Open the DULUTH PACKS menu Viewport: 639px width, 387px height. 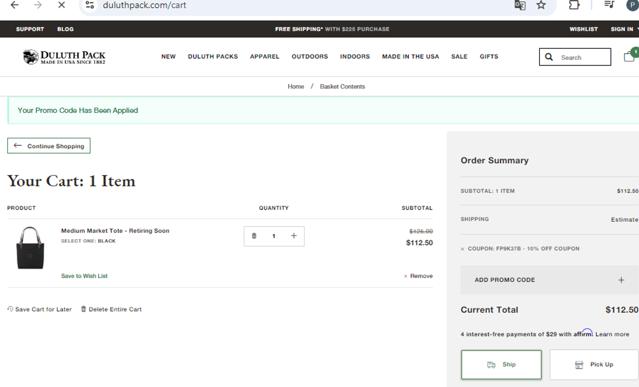point(213,57)
